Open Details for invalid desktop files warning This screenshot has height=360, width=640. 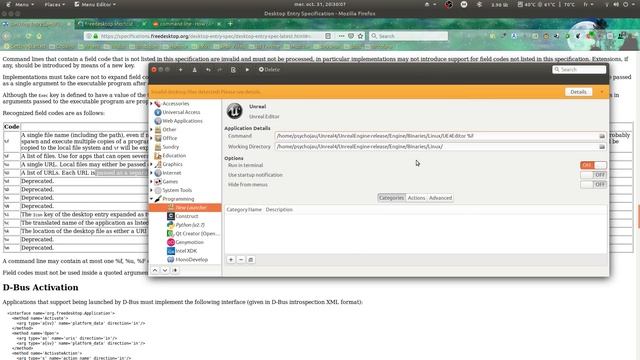578,92
